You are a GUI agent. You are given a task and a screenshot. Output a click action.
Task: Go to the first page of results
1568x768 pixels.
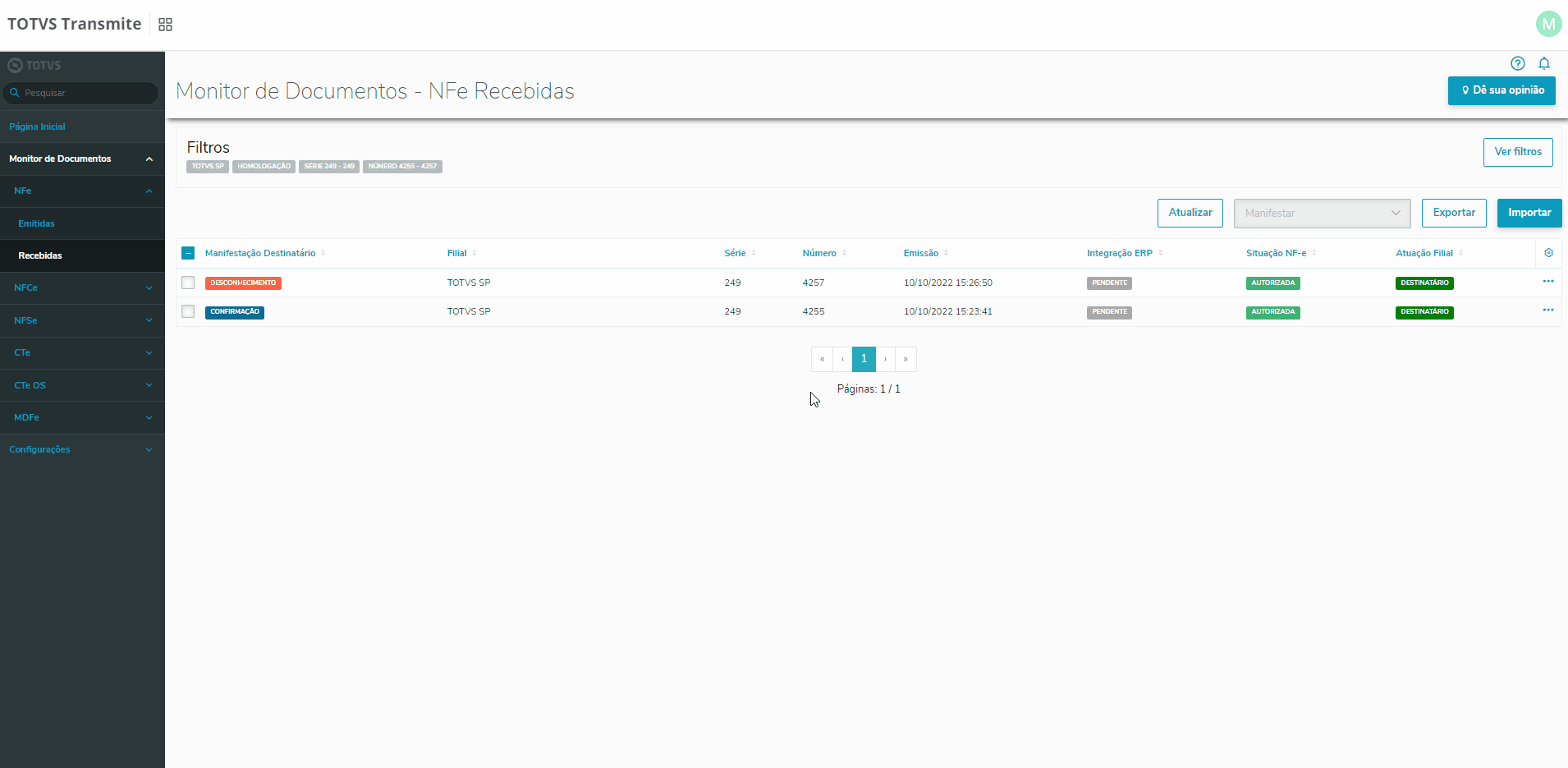(x=822, y=359)
